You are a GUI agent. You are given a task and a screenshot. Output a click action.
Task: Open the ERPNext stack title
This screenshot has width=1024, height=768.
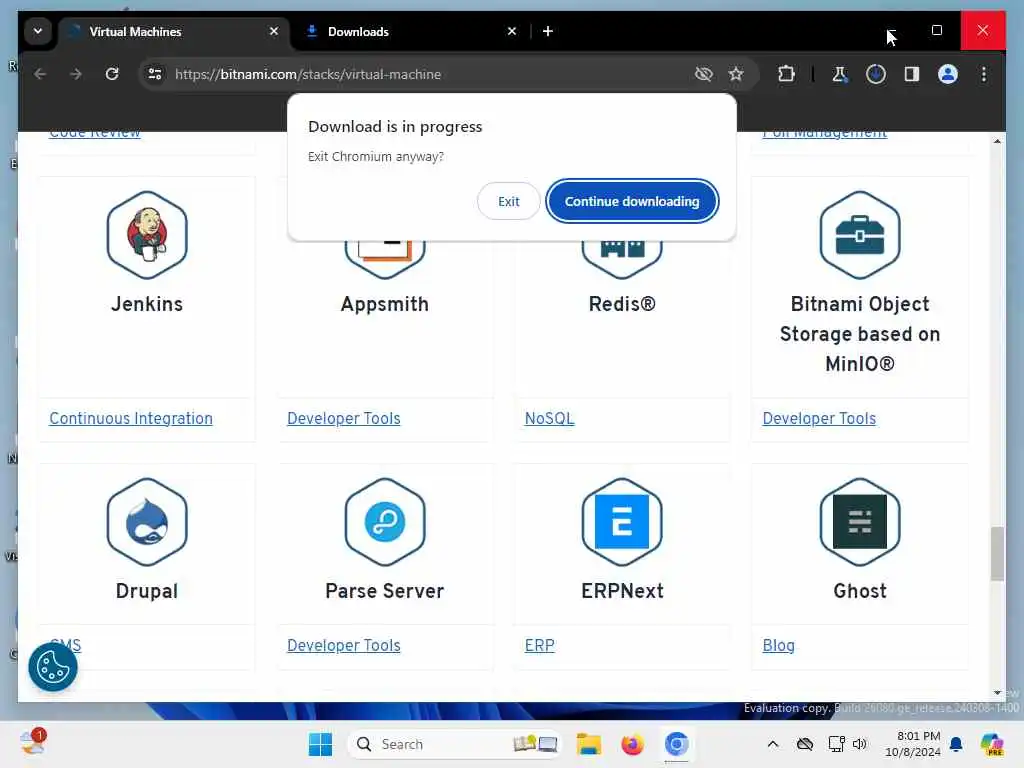[x=622, y=591]
